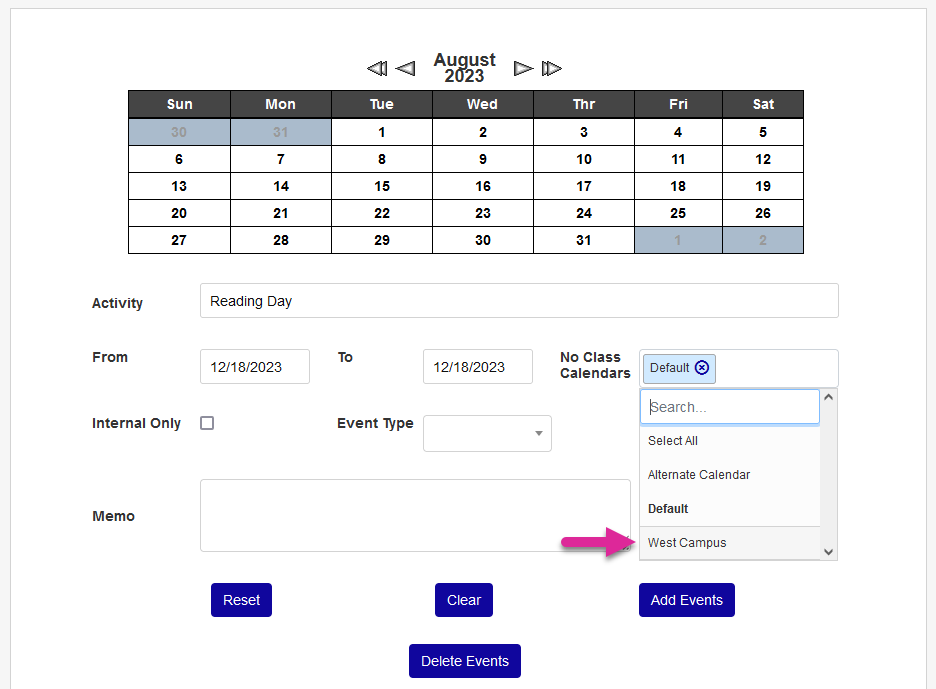The width and height of the screenshot is (936, 689).
Task: Click the Default option in list
Action: [668, 509]
